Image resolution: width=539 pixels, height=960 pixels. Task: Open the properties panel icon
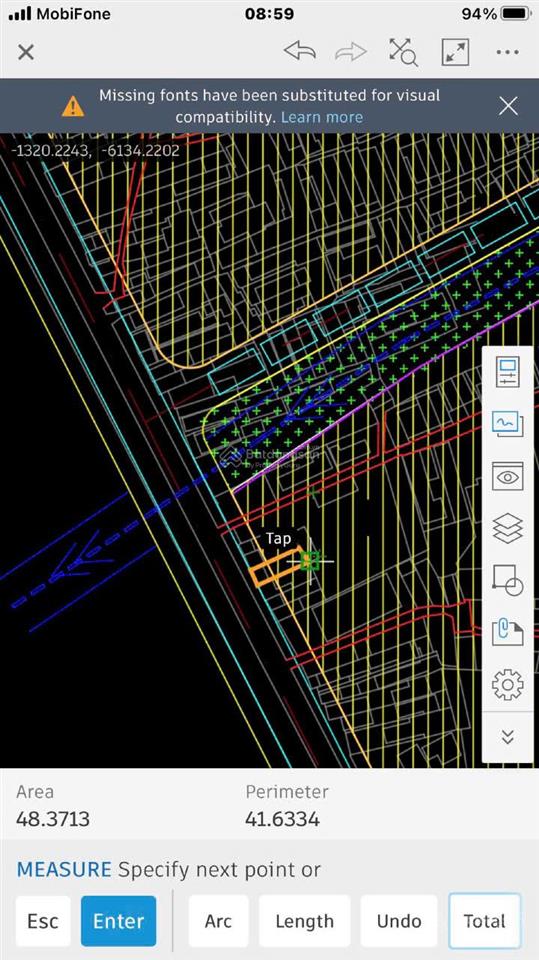(508, 372)
